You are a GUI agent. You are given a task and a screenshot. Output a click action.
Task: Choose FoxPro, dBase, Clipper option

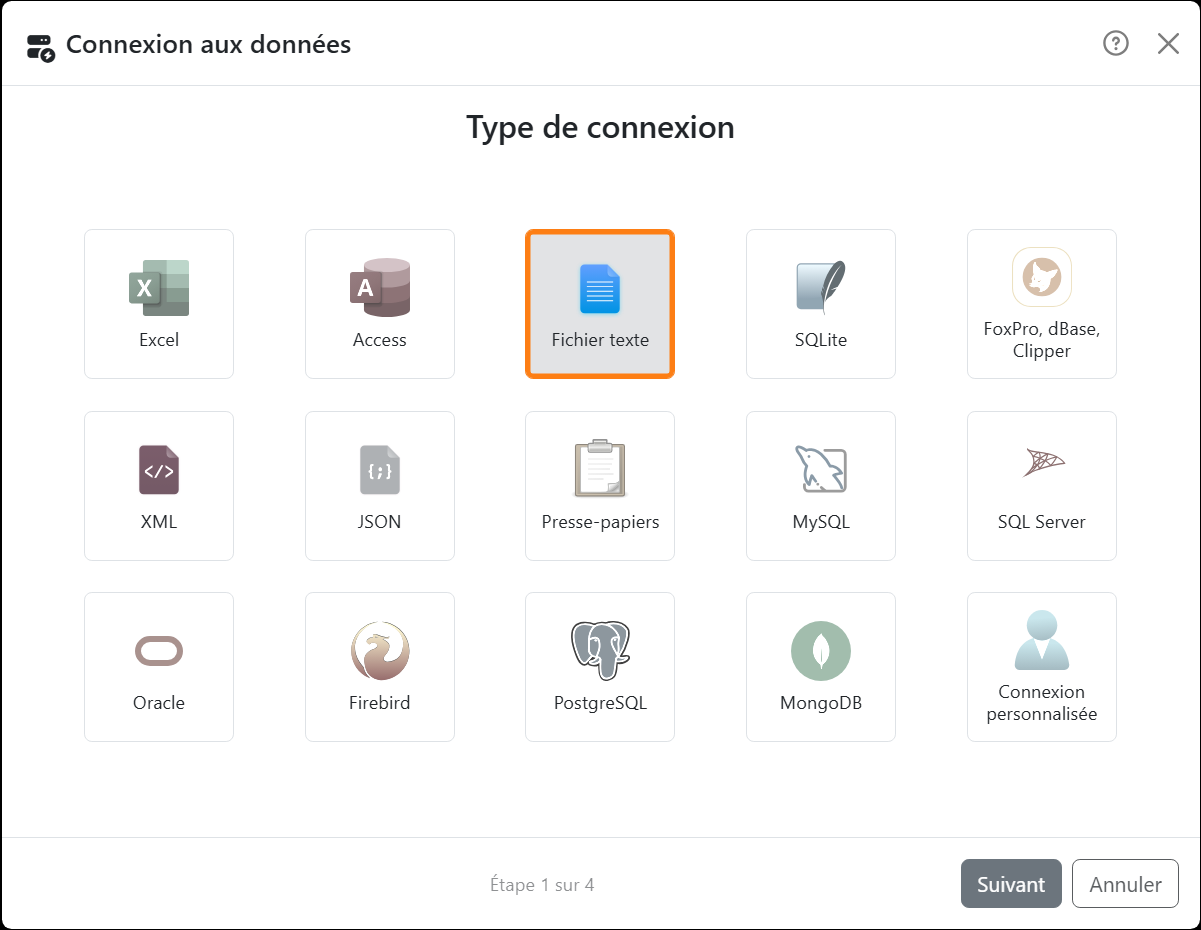coord(1042,304)
